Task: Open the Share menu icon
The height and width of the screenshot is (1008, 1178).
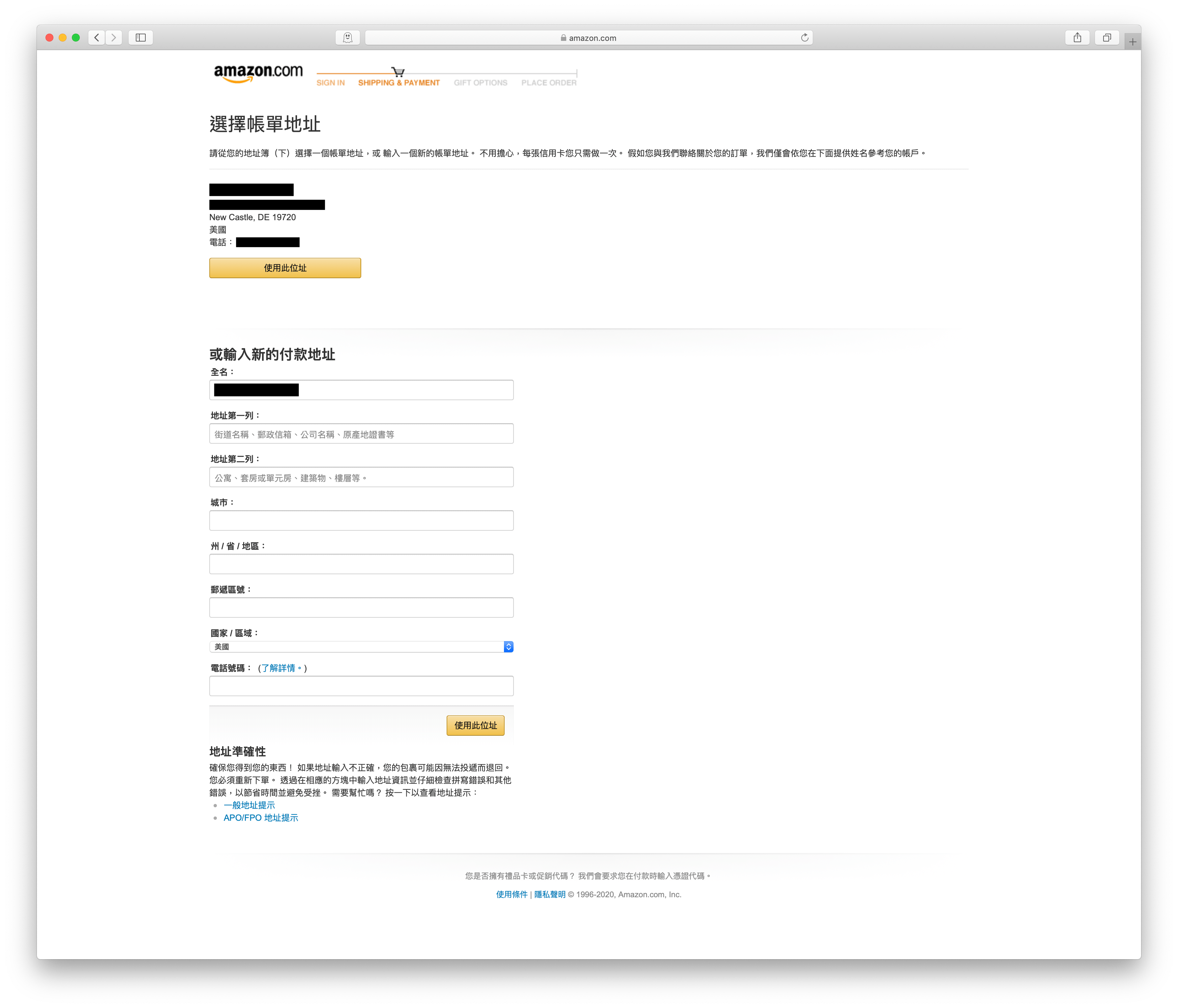Action: (1077, 38)
